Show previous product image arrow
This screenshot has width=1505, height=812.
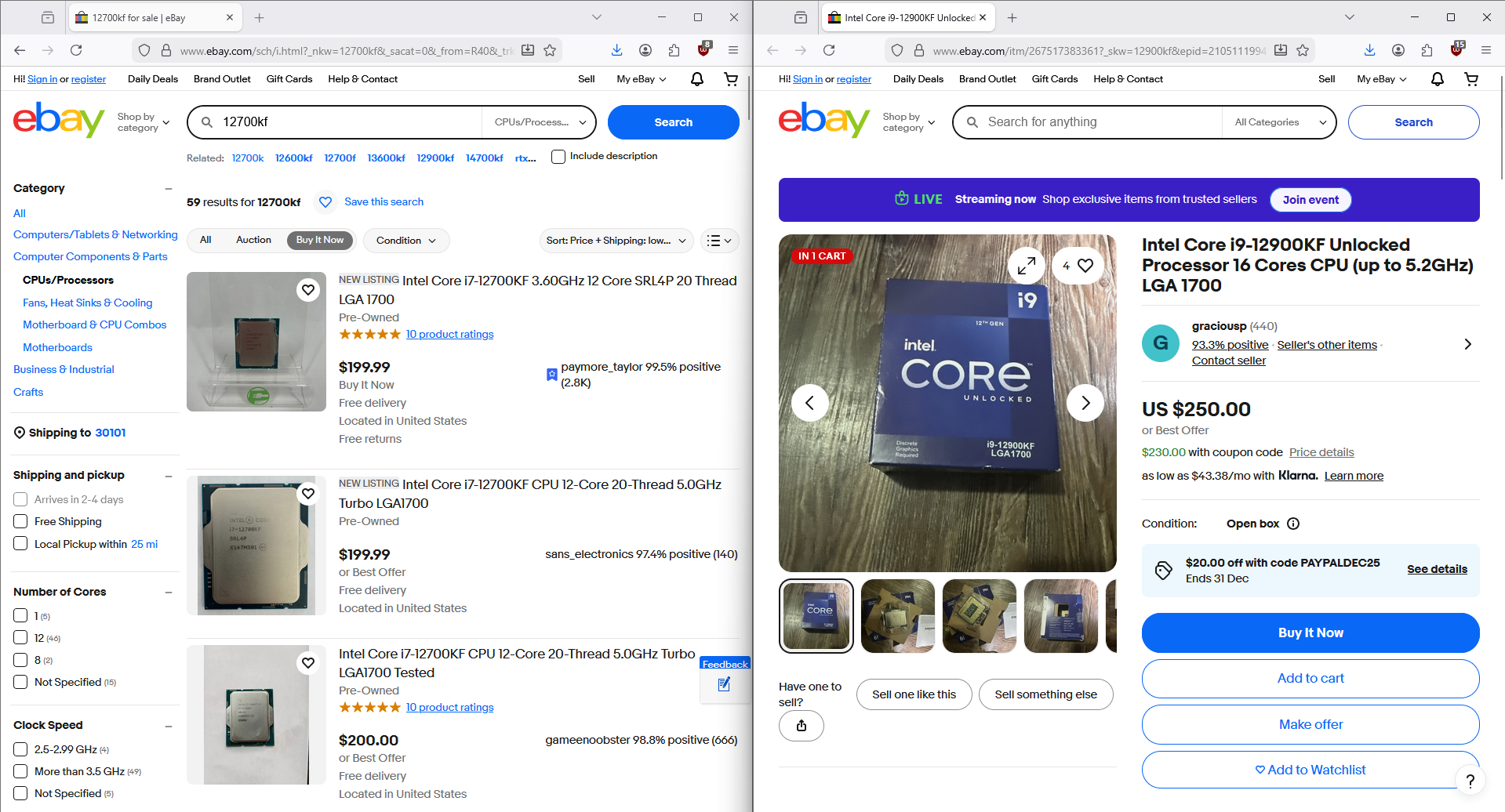point(810,403)
